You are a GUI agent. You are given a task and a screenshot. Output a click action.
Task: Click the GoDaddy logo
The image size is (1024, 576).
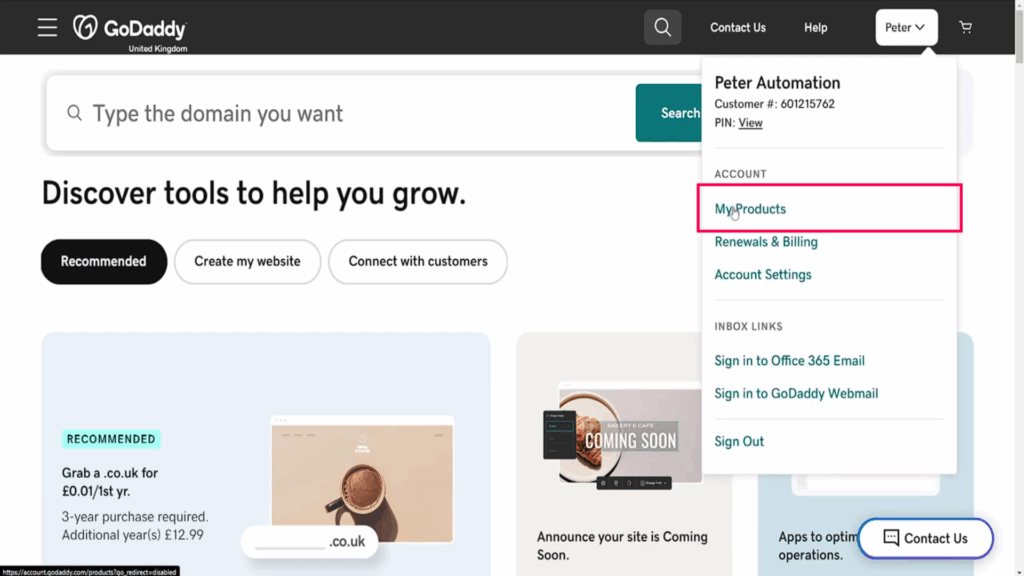click(x=130, y=28)
